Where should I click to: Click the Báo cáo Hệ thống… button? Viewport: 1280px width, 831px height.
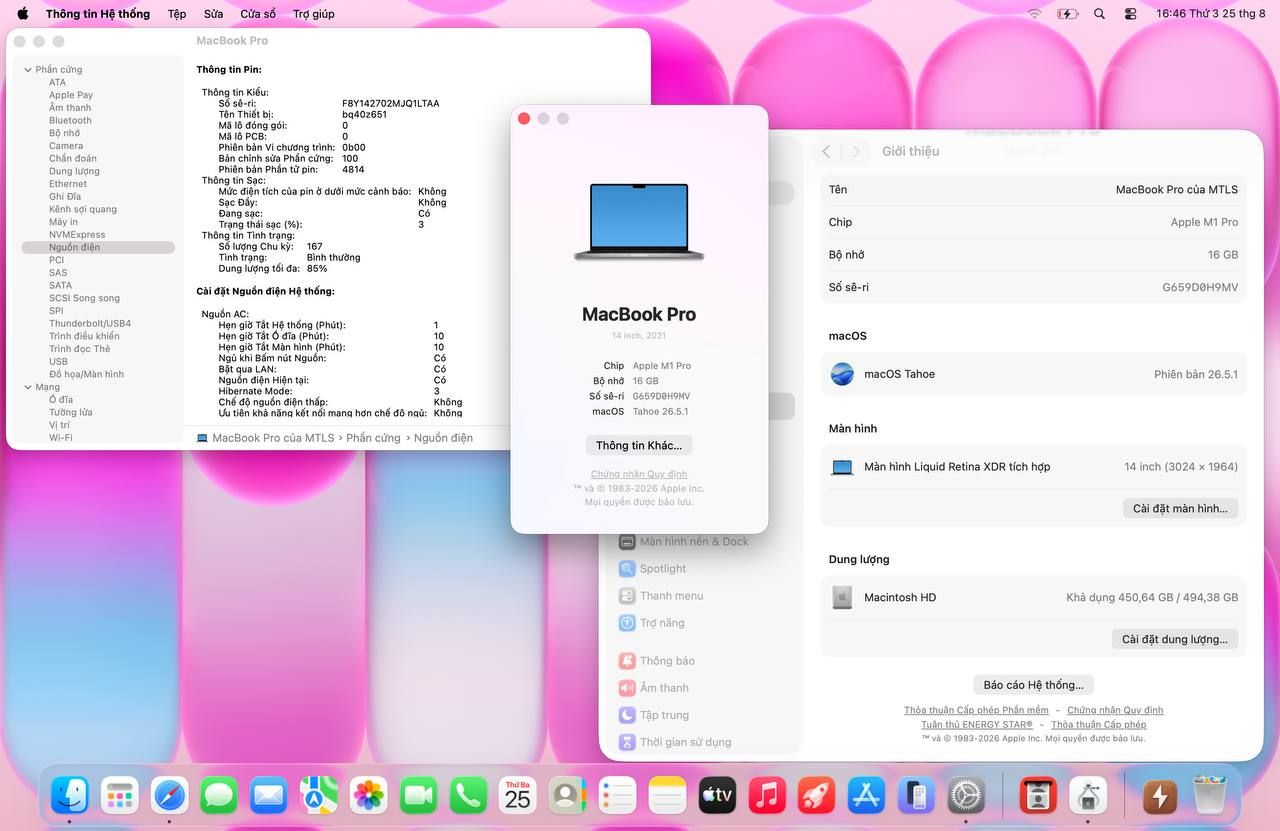tap(1033, 685)
